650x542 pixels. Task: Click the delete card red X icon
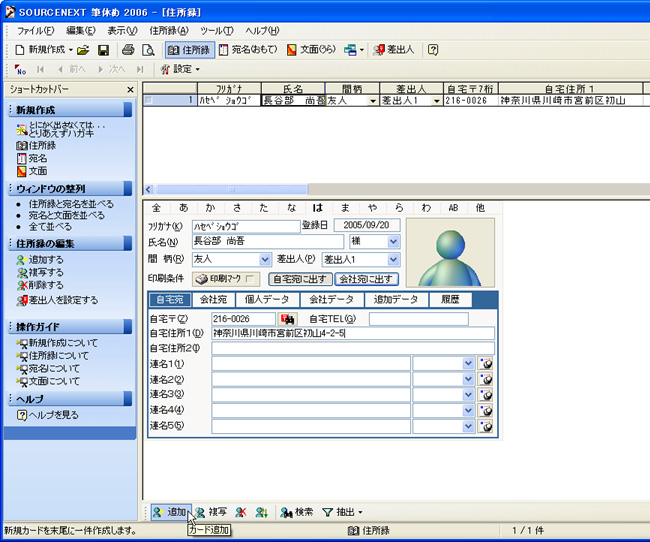[240, 513]
